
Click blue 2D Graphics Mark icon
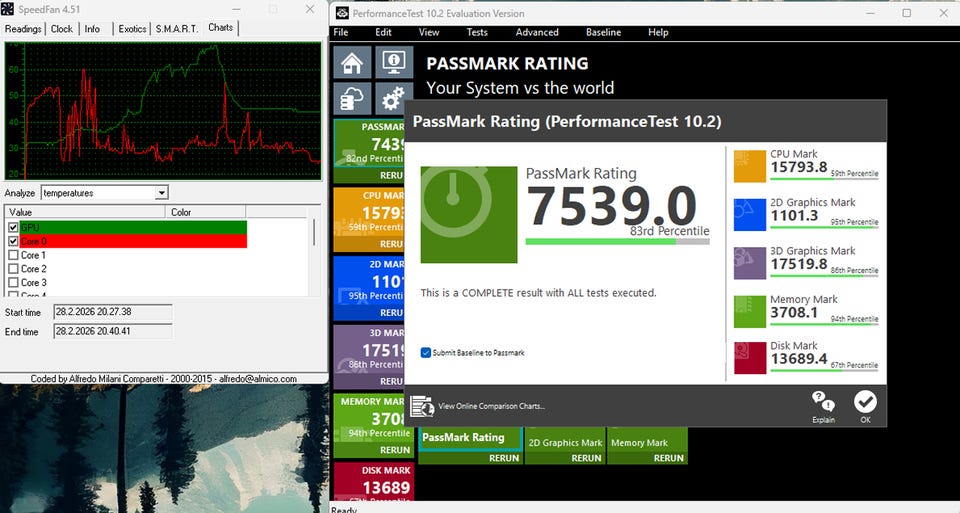coord(749,214)
